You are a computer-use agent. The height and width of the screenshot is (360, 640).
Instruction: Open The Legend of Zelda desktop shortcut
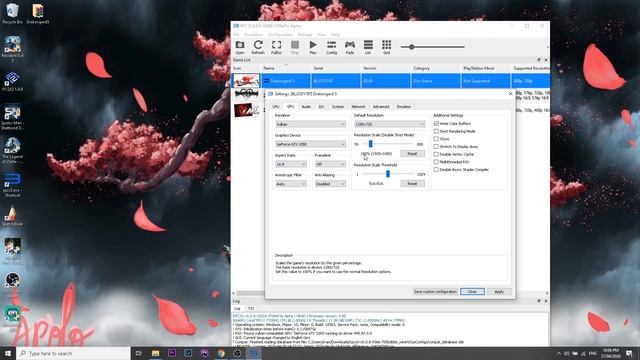point(12,150)
